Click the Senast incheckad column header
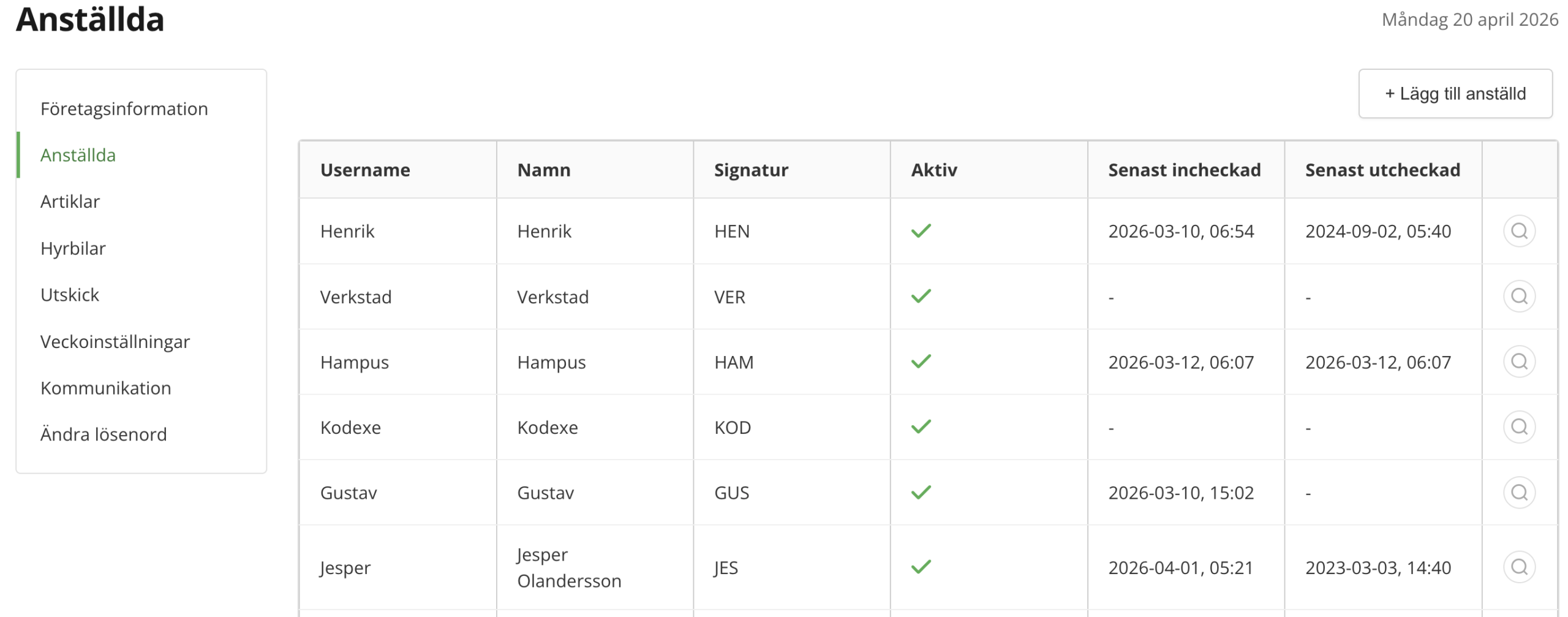 (1184, 170)
